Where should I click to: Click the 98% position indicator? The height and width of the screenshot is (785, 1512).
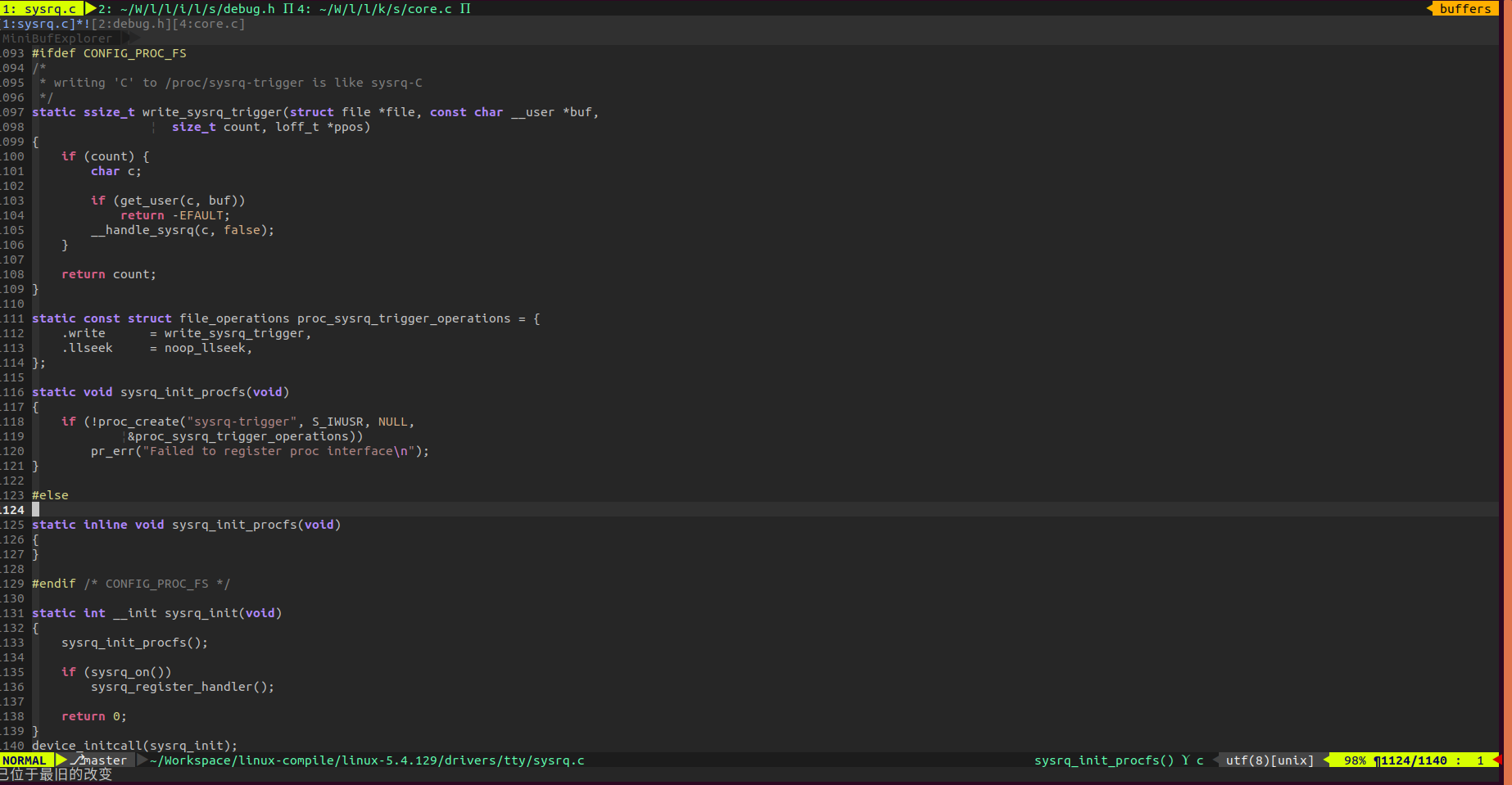tap(1355, 760)
